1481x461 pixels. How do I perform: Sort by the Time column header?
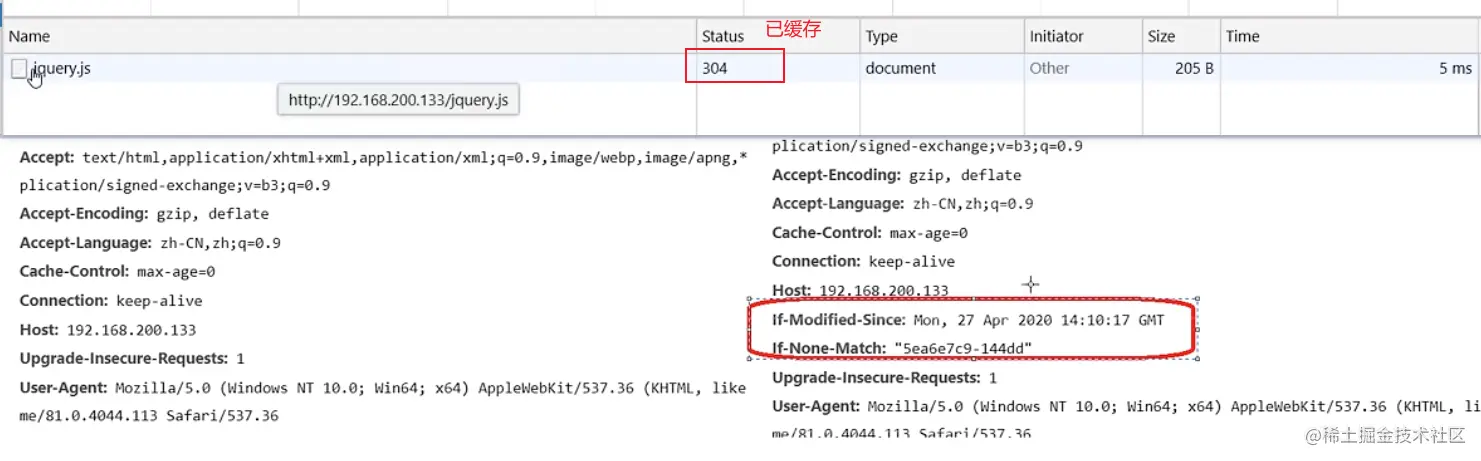point(1242,36)
